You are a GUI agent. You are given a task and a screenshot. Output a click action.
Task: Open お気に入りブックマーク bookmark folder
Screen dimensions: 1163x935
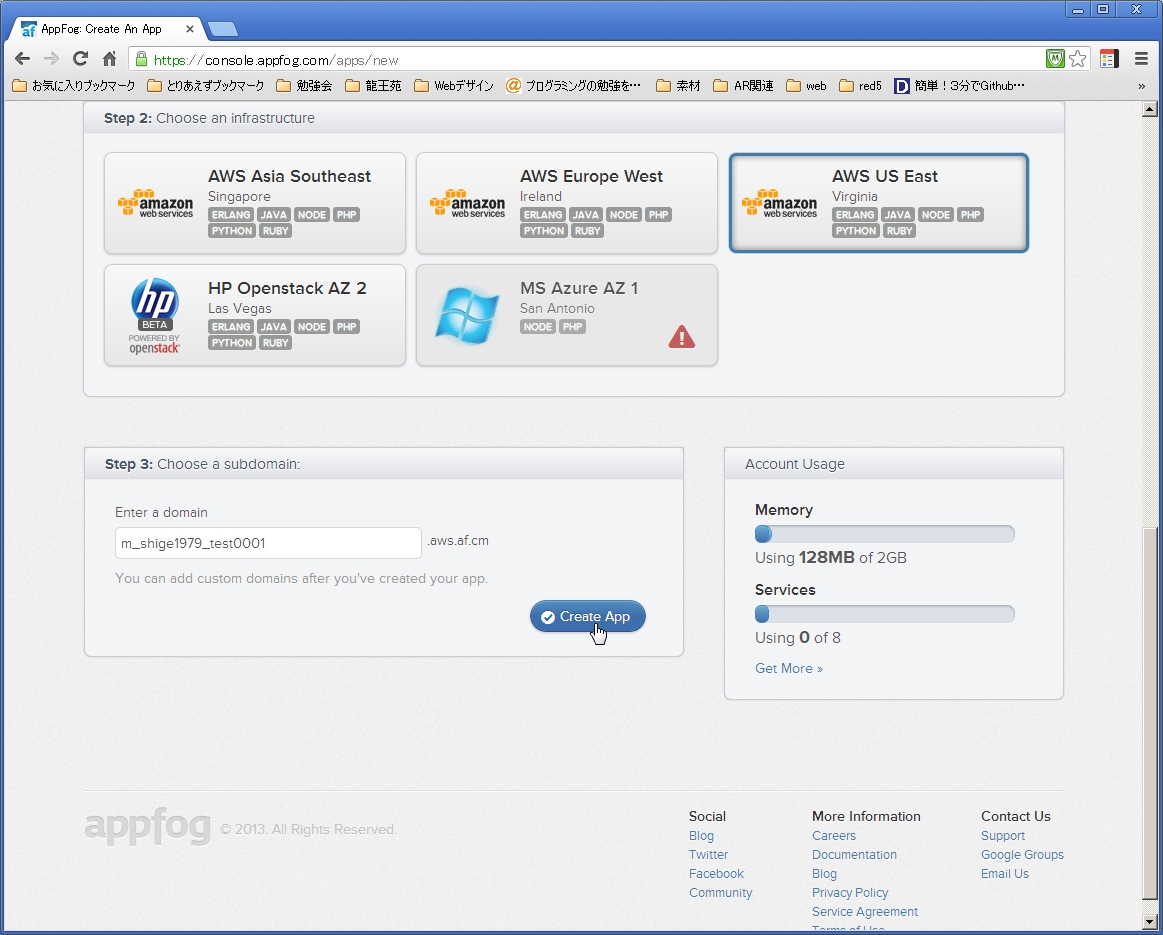[74, 86]
